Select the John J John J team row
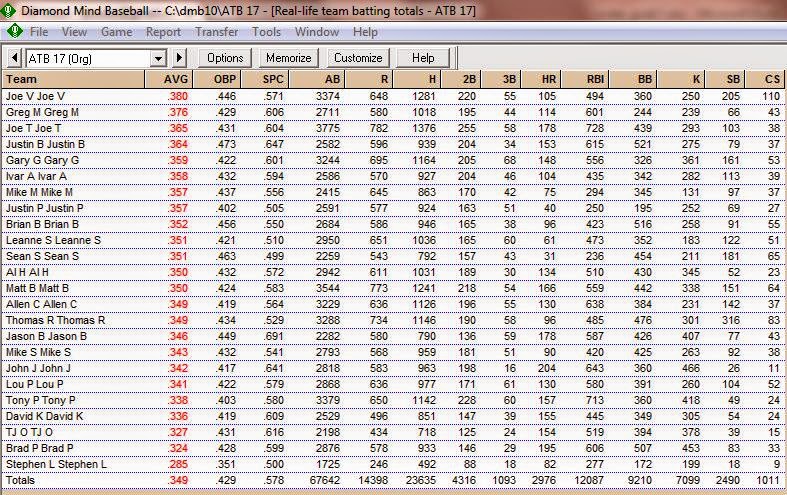The image size is (787, 495). coord(394,368)
